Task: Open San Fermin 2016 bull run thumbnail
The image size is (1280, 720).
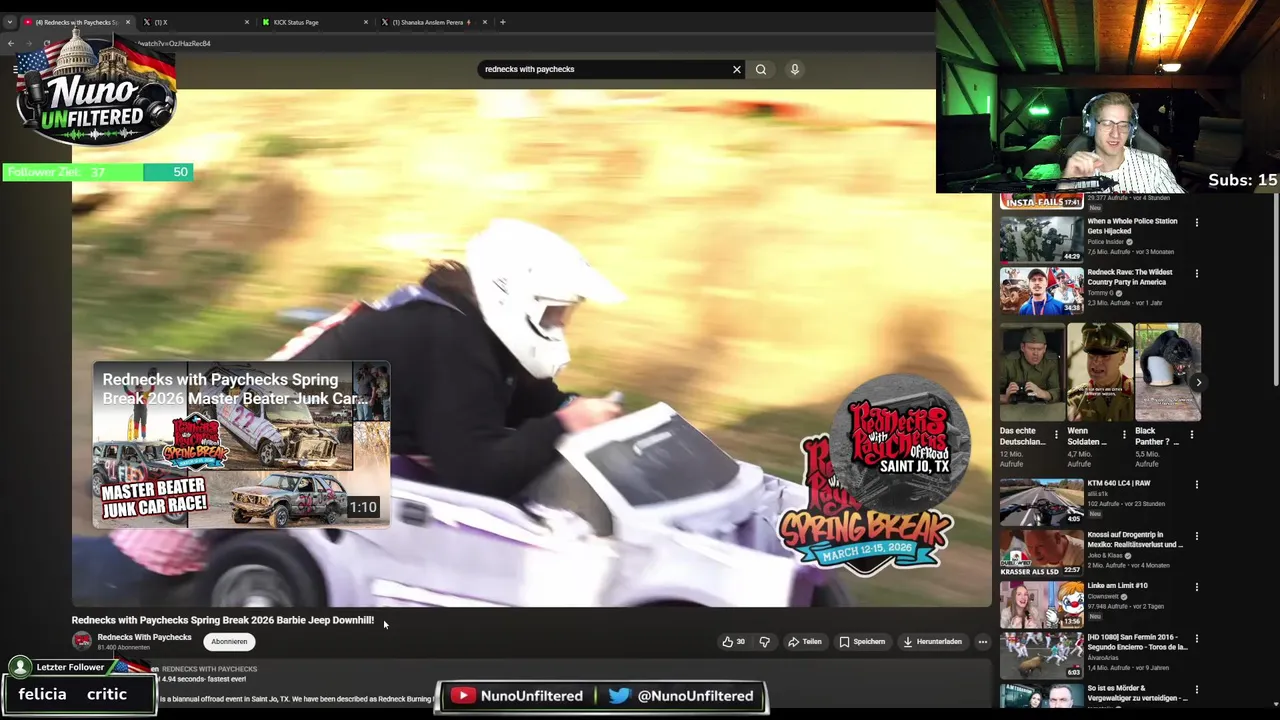Action: (x=1041, y=654)
